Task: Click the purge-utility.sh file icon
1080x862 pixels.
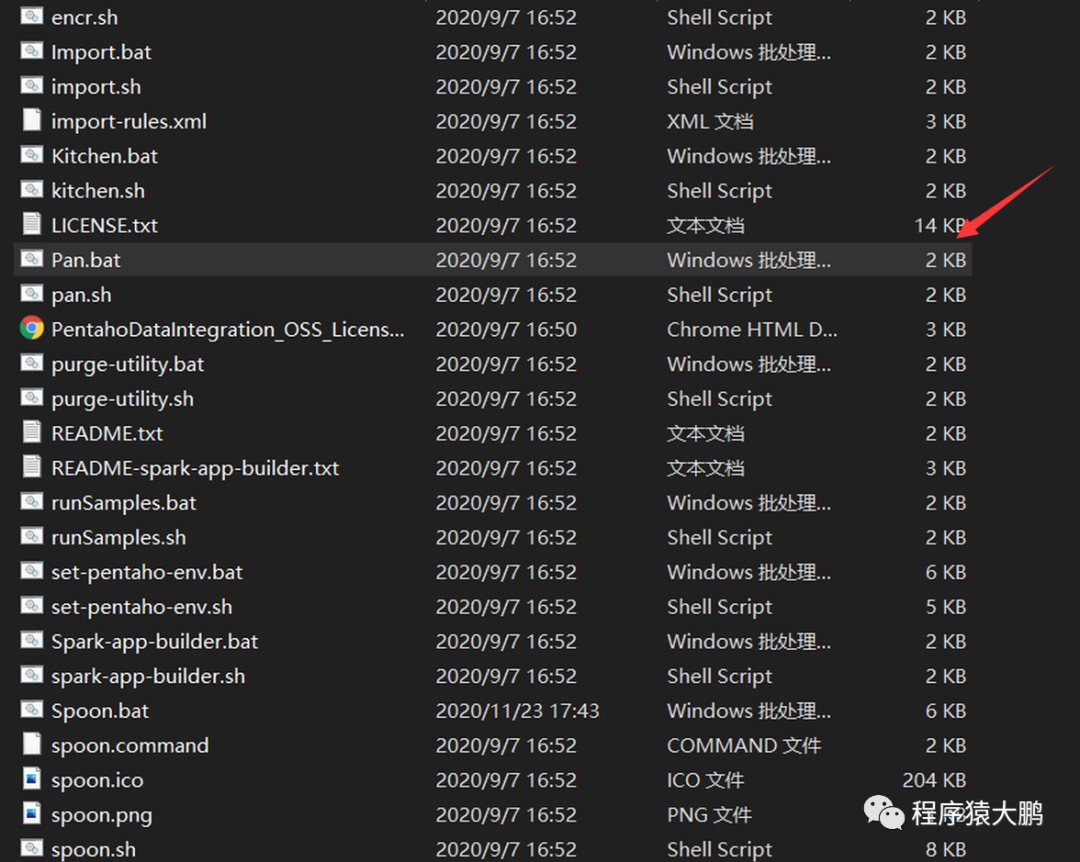Action: 32,398
